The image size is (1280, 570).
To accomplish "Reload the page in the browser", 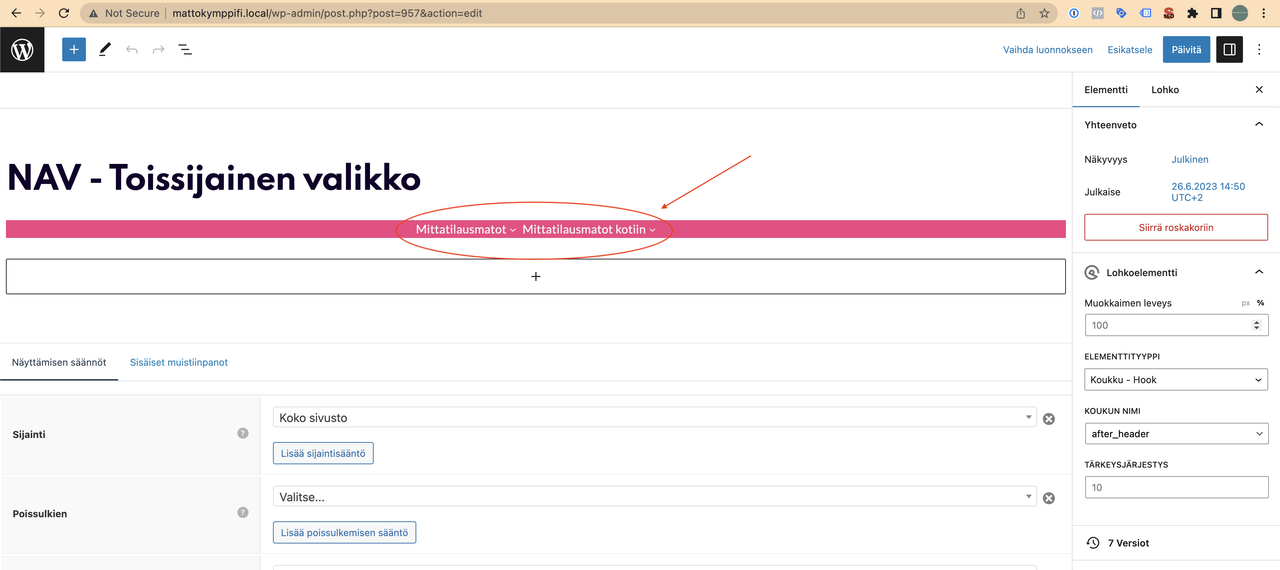I will (x=64, y=13).
